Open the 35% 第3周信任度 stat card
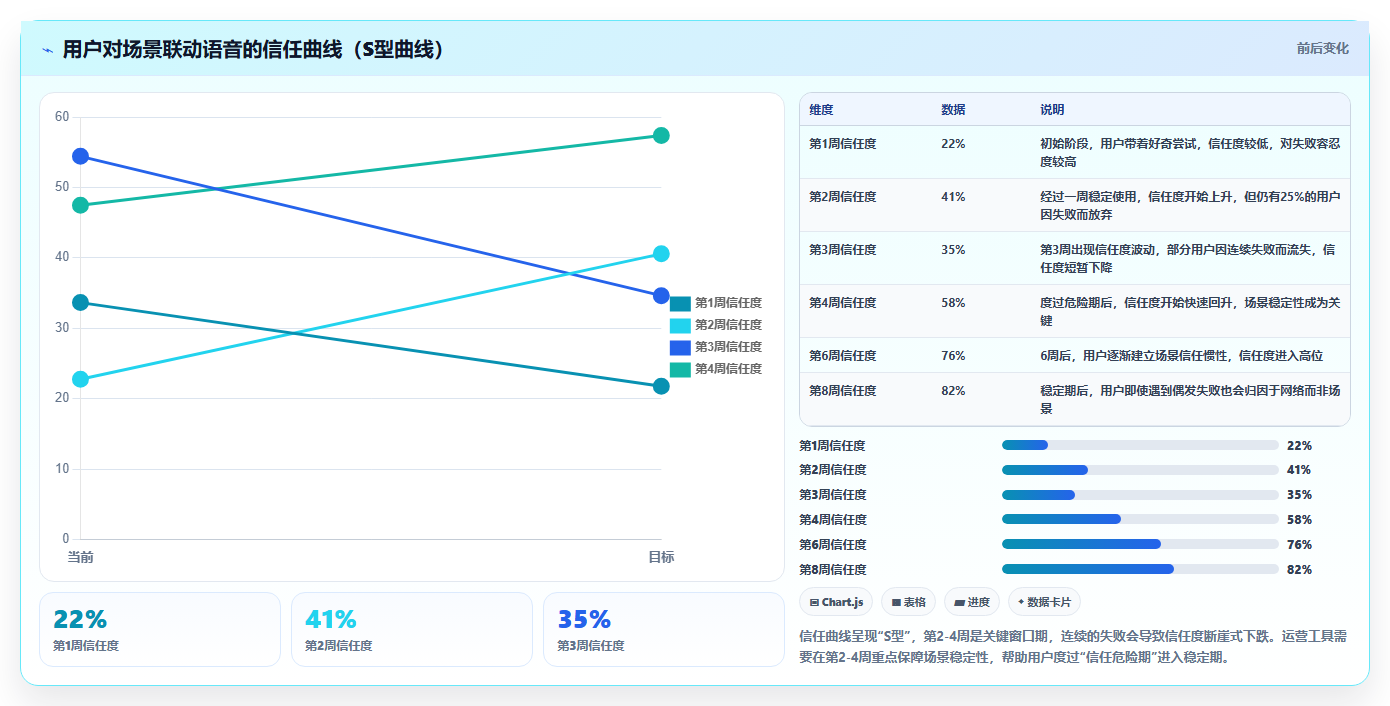Screen dimensions: 1390x706 664,629
